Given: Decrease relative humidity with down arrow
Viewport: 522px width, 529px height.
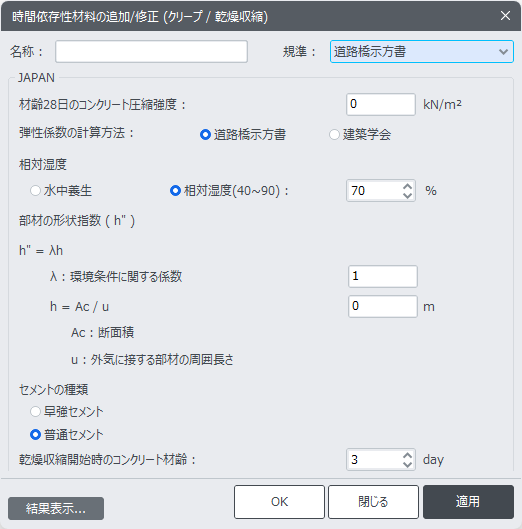Looking at the screenshot, I should (407, 195).
